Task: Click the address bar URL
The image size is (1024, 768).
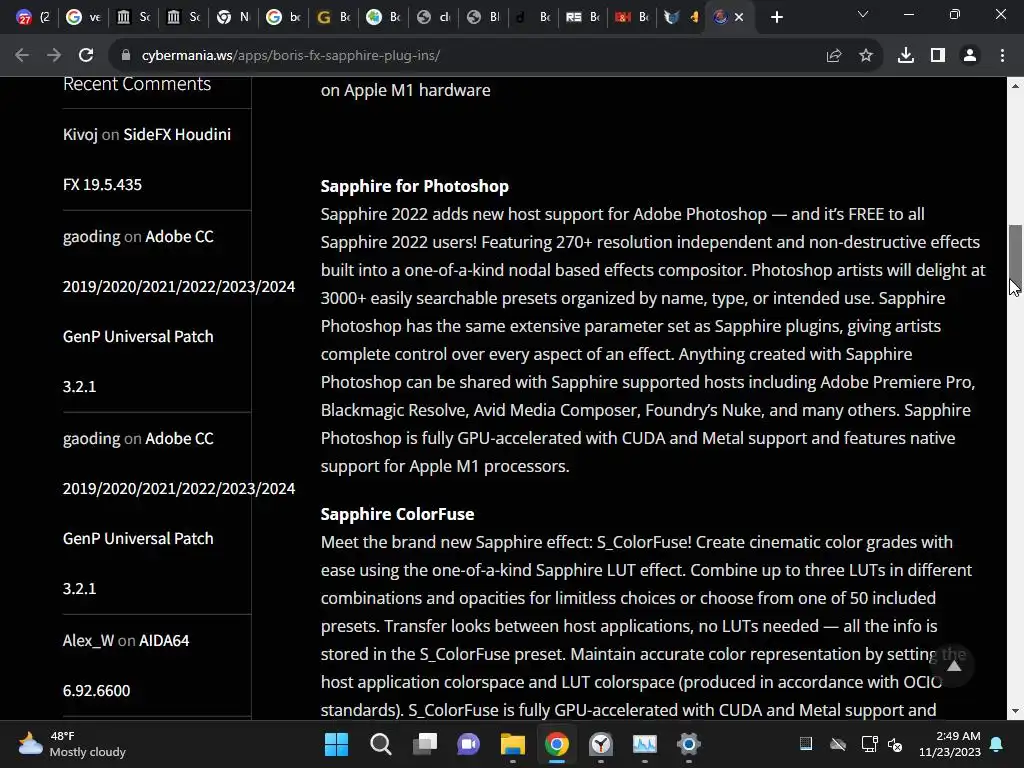Action: (x=291, y=56)
